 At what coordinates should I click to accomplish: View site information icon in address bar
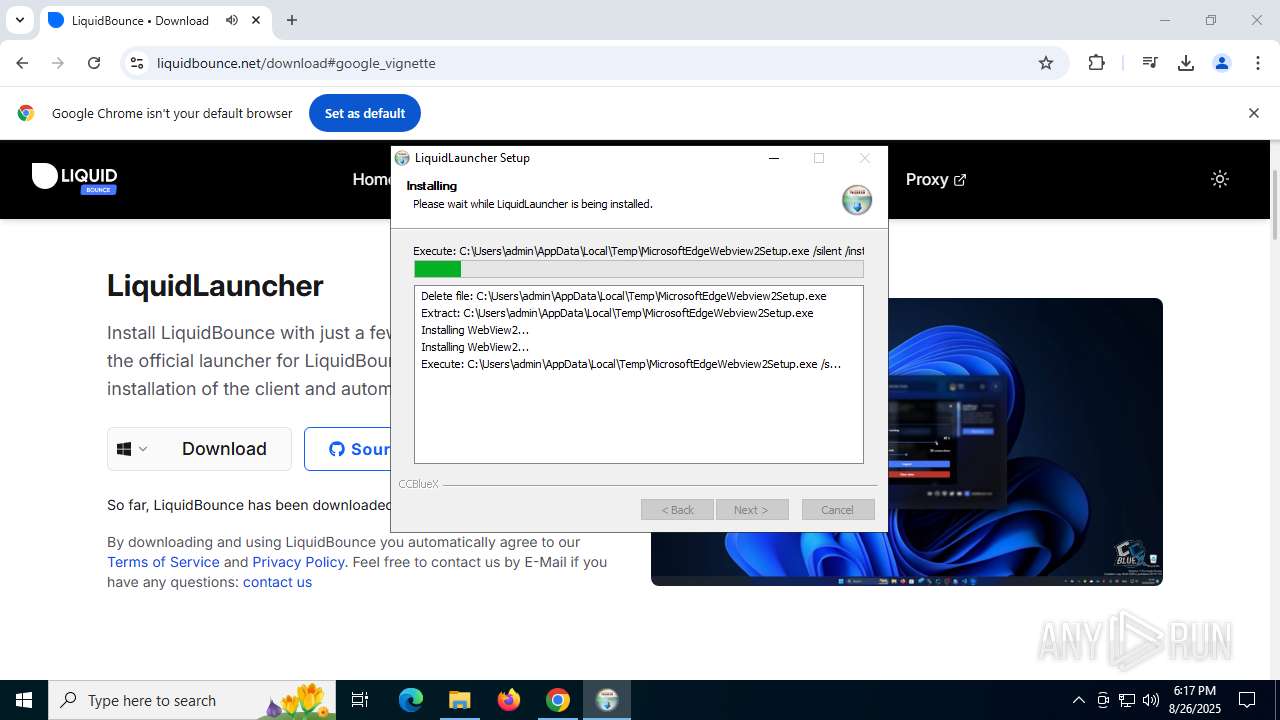[x=137, y=63]
